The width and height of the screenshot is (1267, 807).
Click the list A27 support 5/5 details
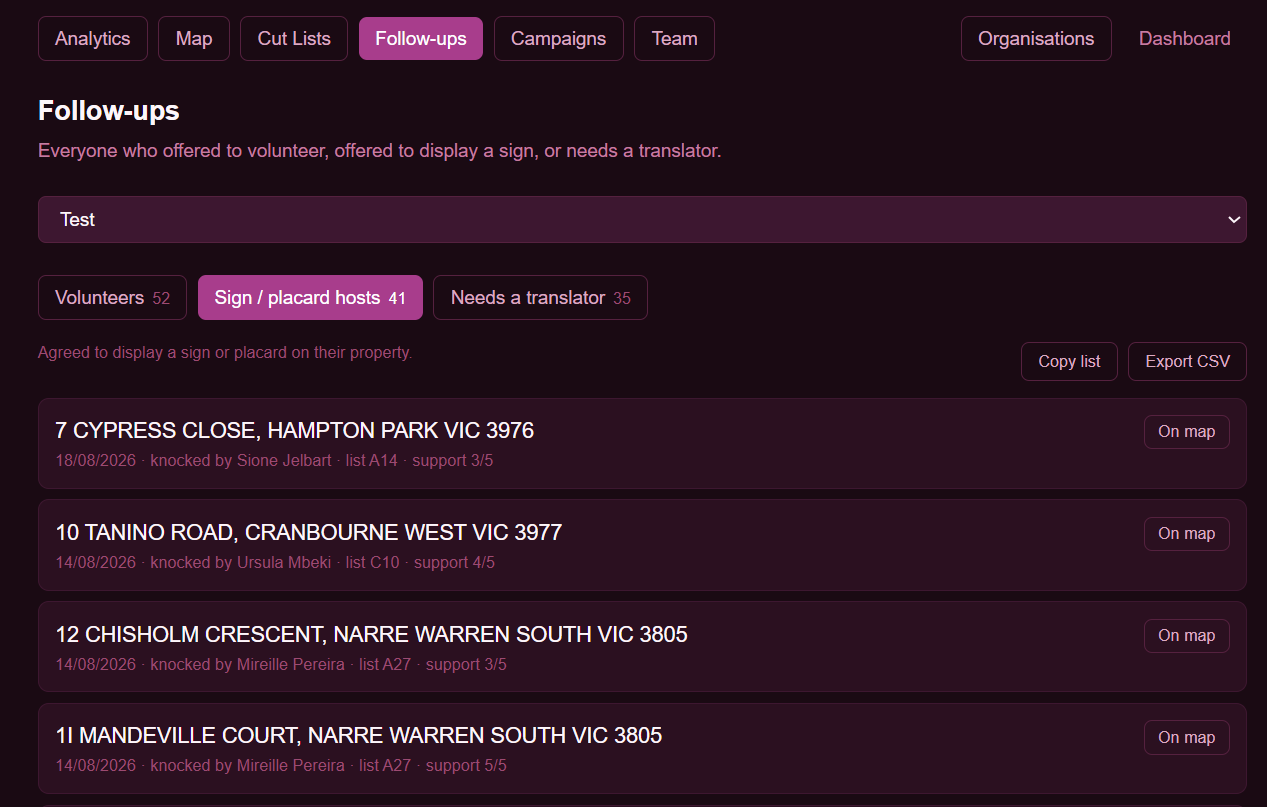pos(281,766)
